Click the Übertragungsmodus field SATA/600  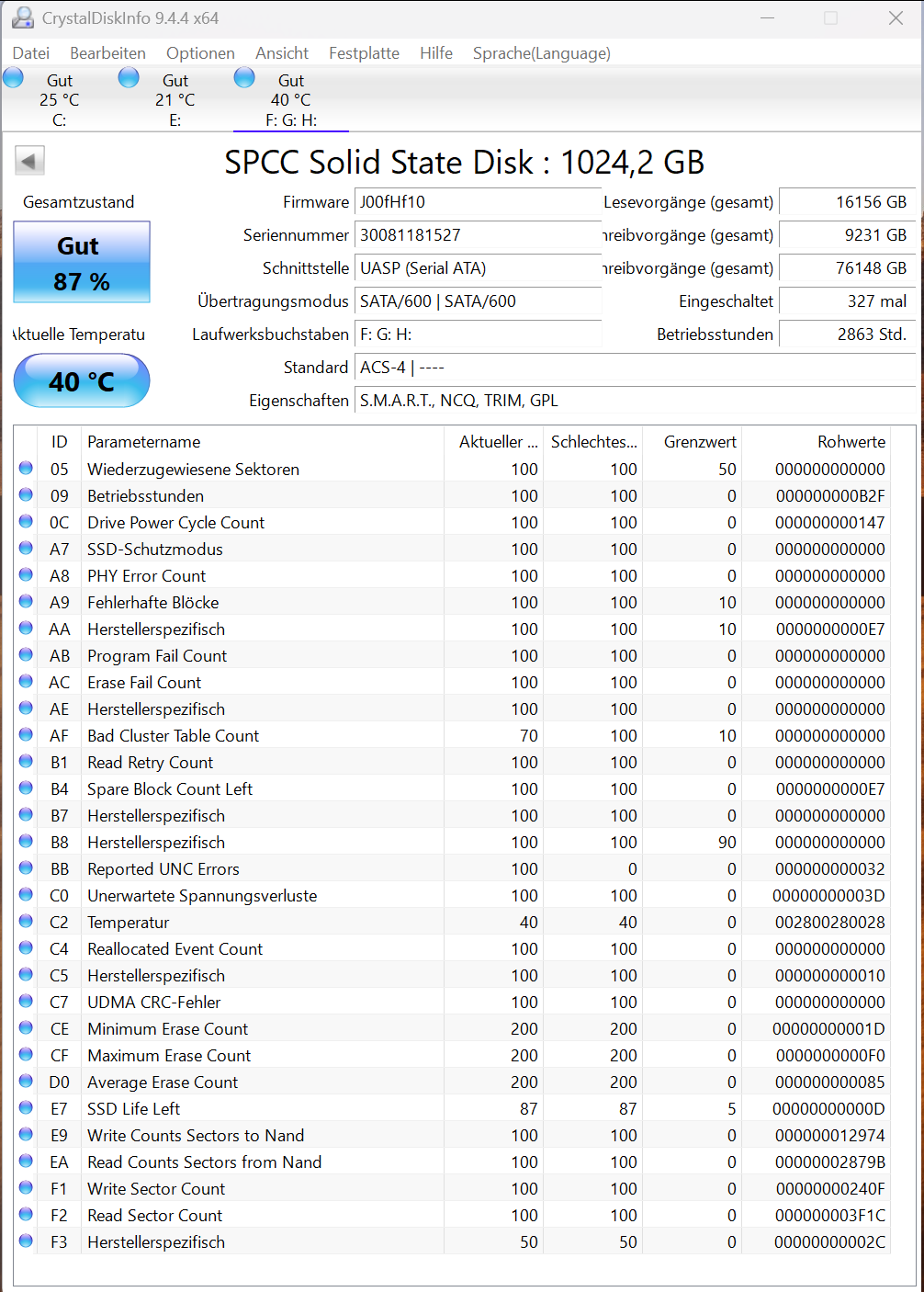tap(479, 301)
